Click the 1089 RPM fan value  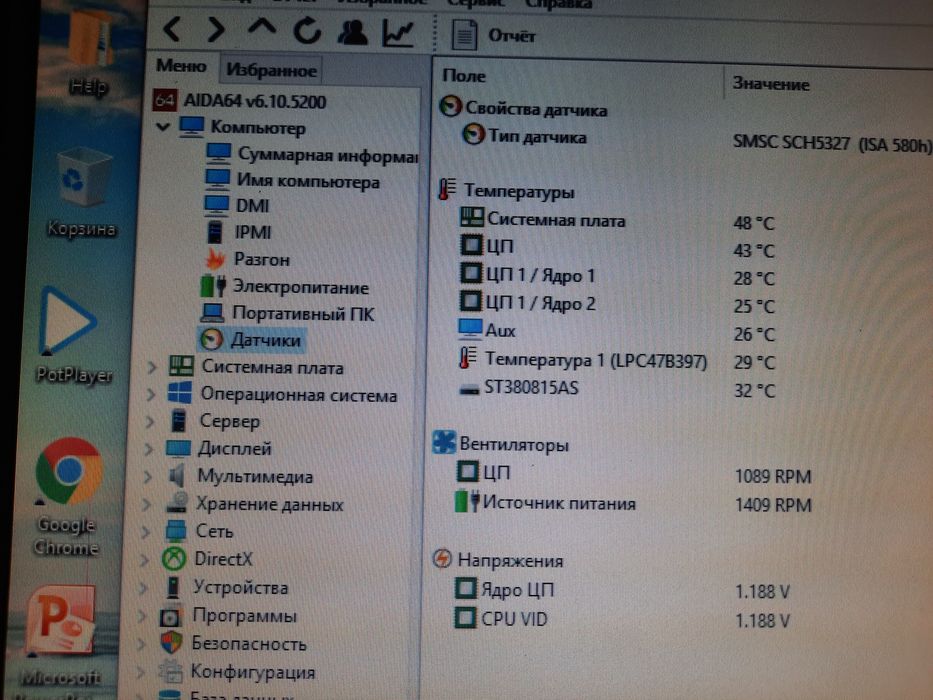point(773,477)
